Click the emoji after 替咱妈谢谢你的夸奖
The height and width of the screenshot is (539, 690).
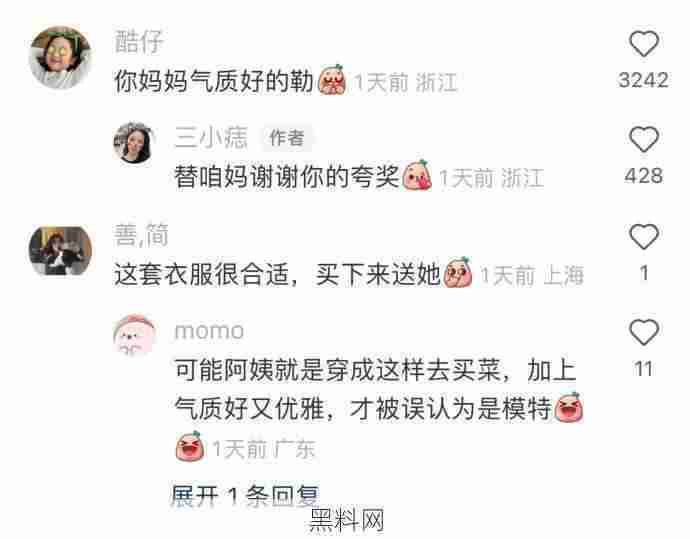418,176
